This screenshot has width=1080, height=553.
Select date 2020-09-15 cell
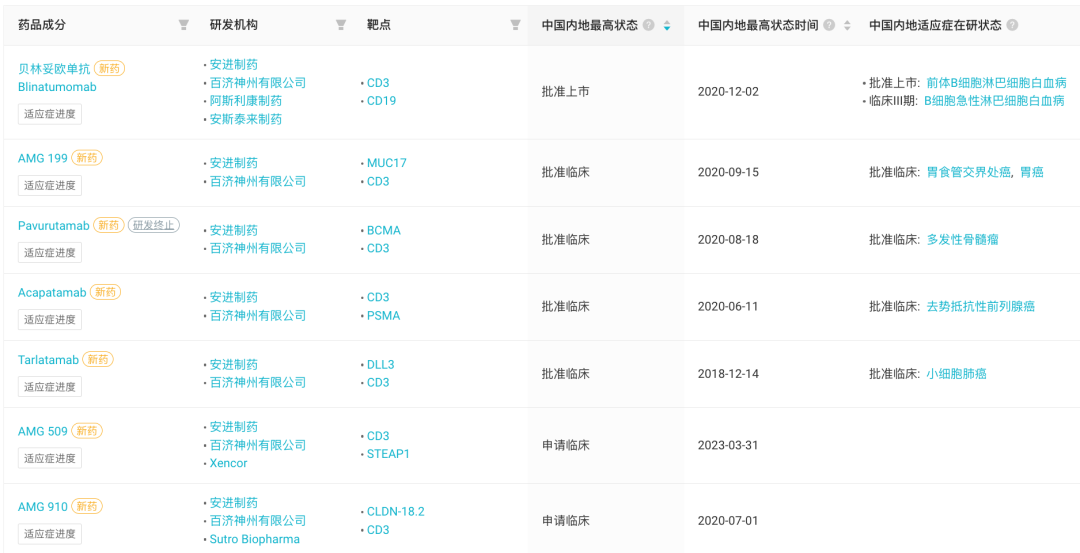click(728, 172)
